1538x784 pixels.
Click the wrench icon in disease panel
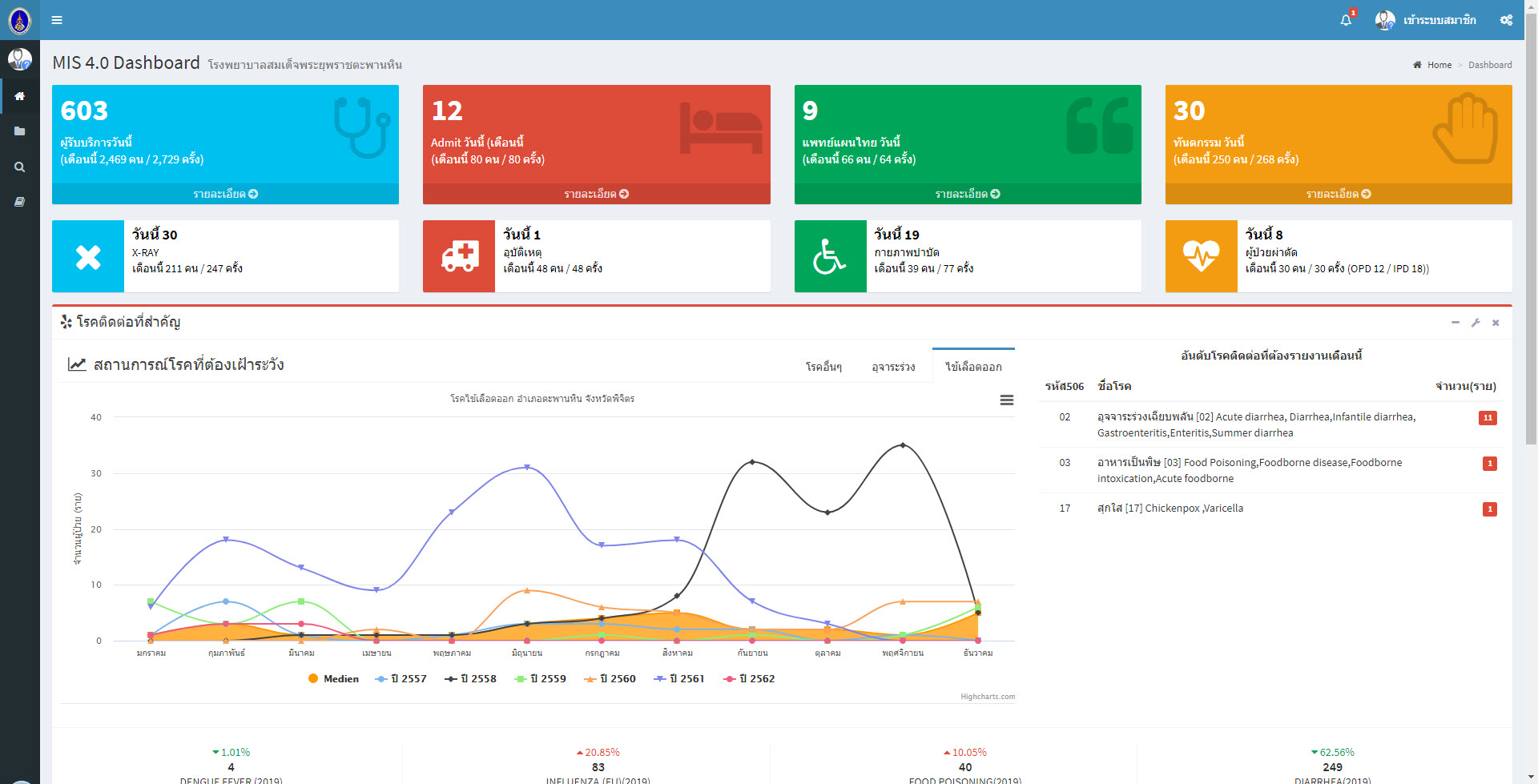(x=1476, y=323)
